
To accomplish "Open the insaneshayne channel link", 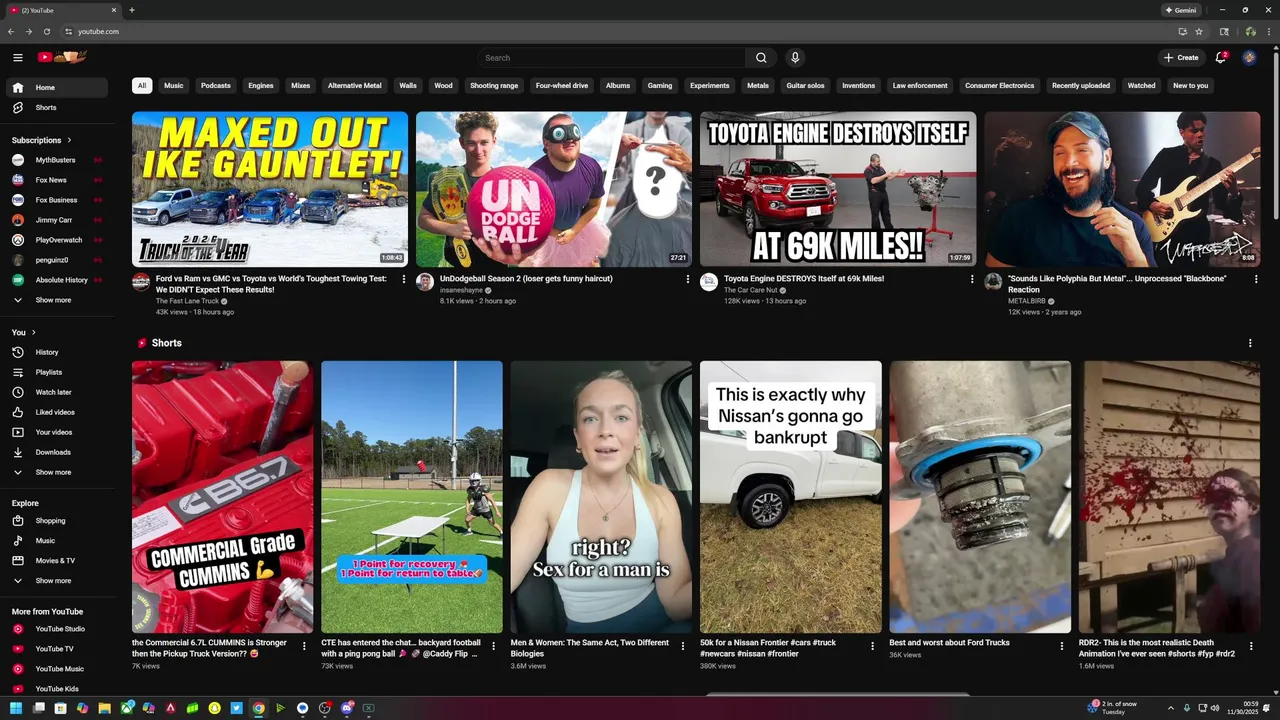I will coord(461,290).
